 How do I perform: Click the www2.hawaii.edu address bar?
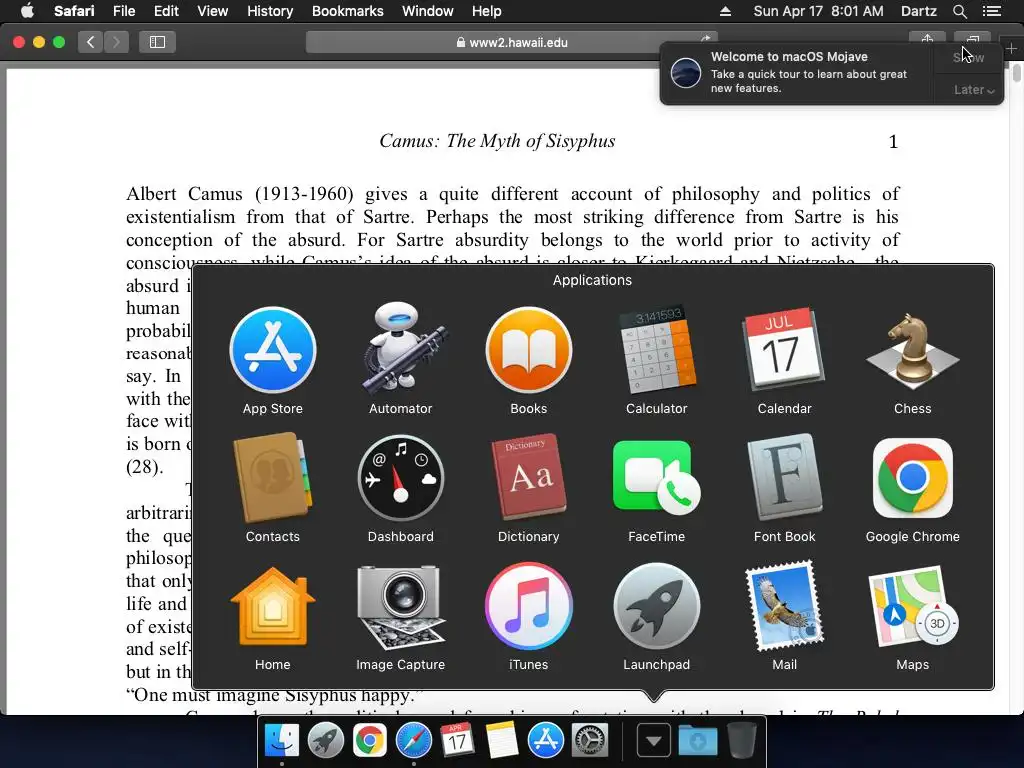click(x=511, y=42)
